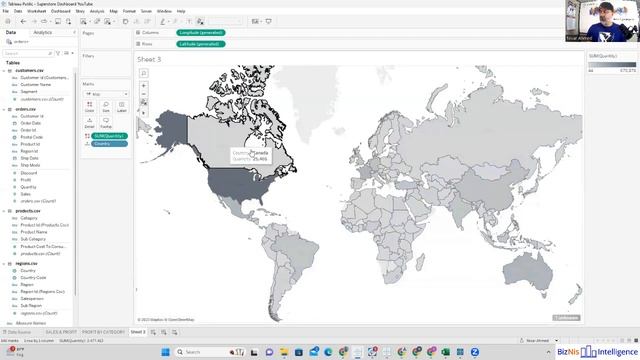Open the Color card in Marks

89,107
